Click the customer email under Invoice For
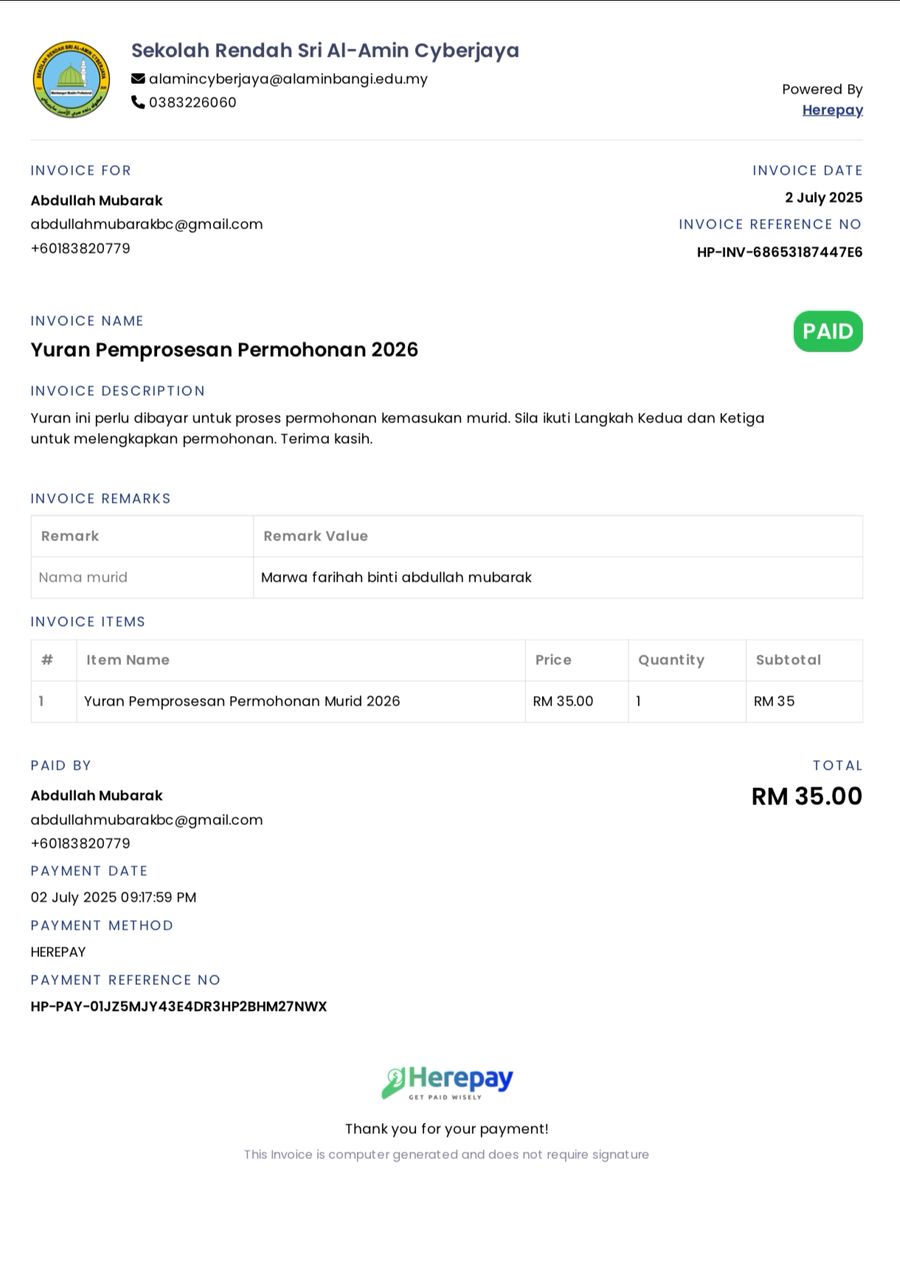 pyautogui.click(x=147, y=224)
